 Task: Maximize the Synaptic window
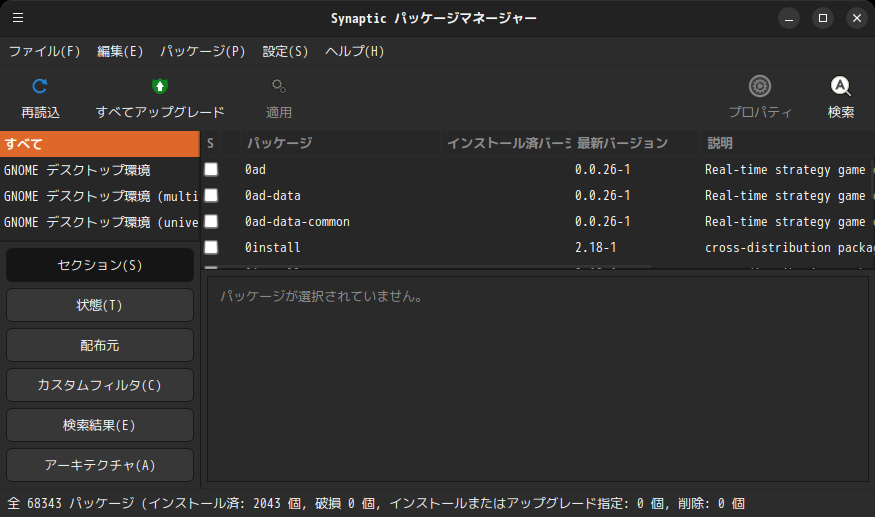823,18
